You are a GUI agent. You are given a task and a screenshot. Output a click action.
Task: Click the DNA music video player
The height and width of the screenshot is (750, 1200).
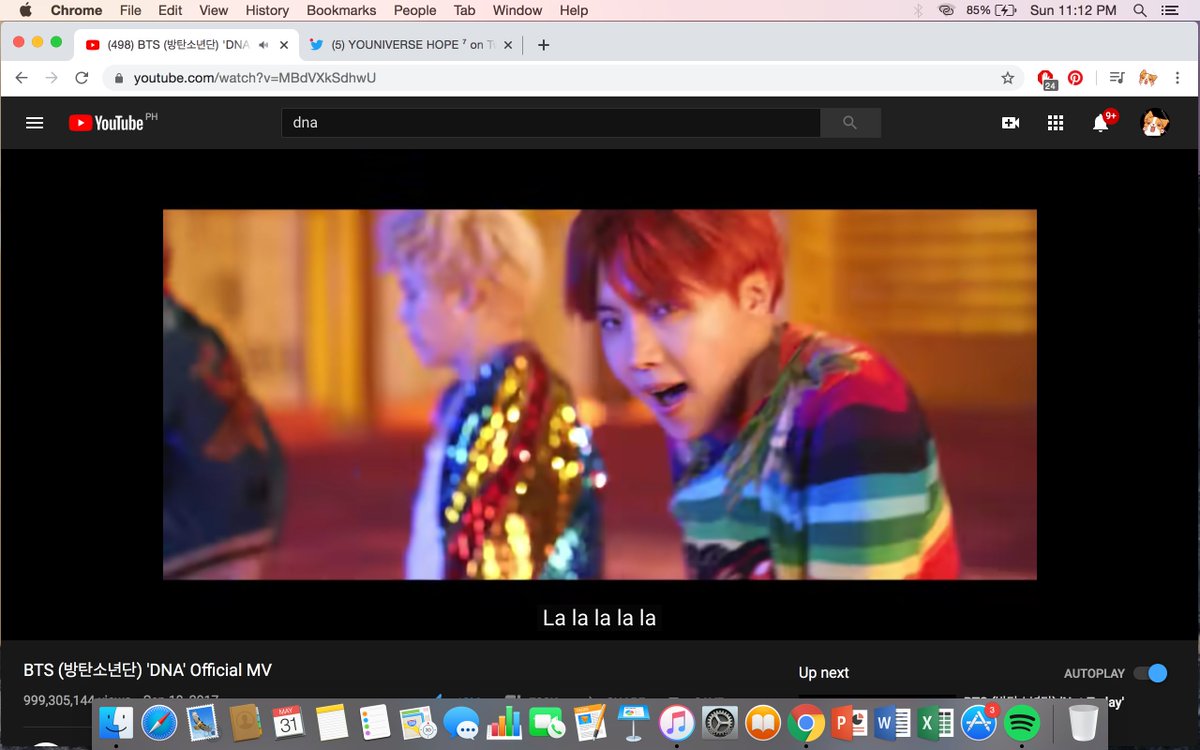tap(600, 394)
